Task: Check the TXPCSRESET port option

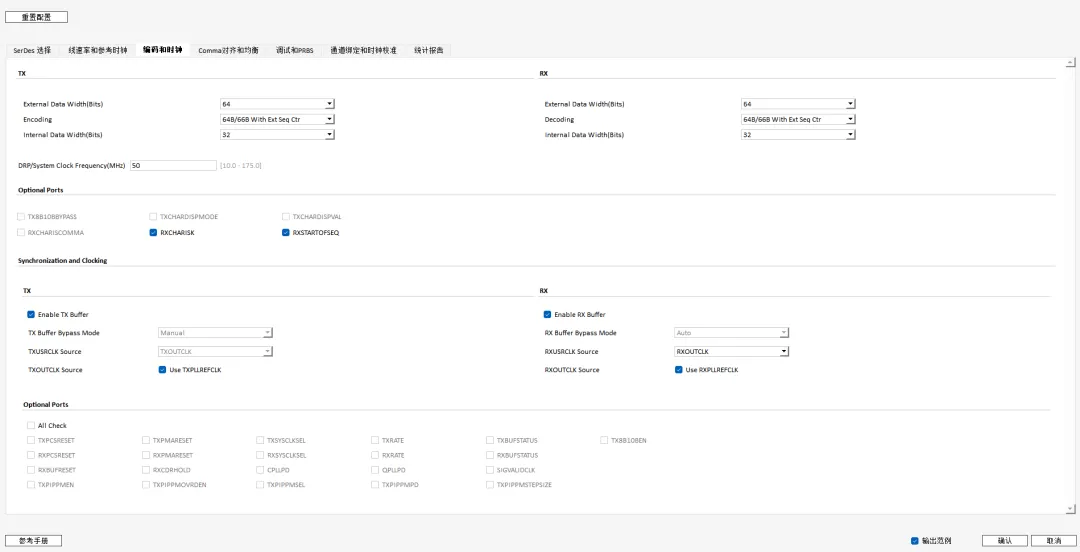Action: tap(31, 440)
